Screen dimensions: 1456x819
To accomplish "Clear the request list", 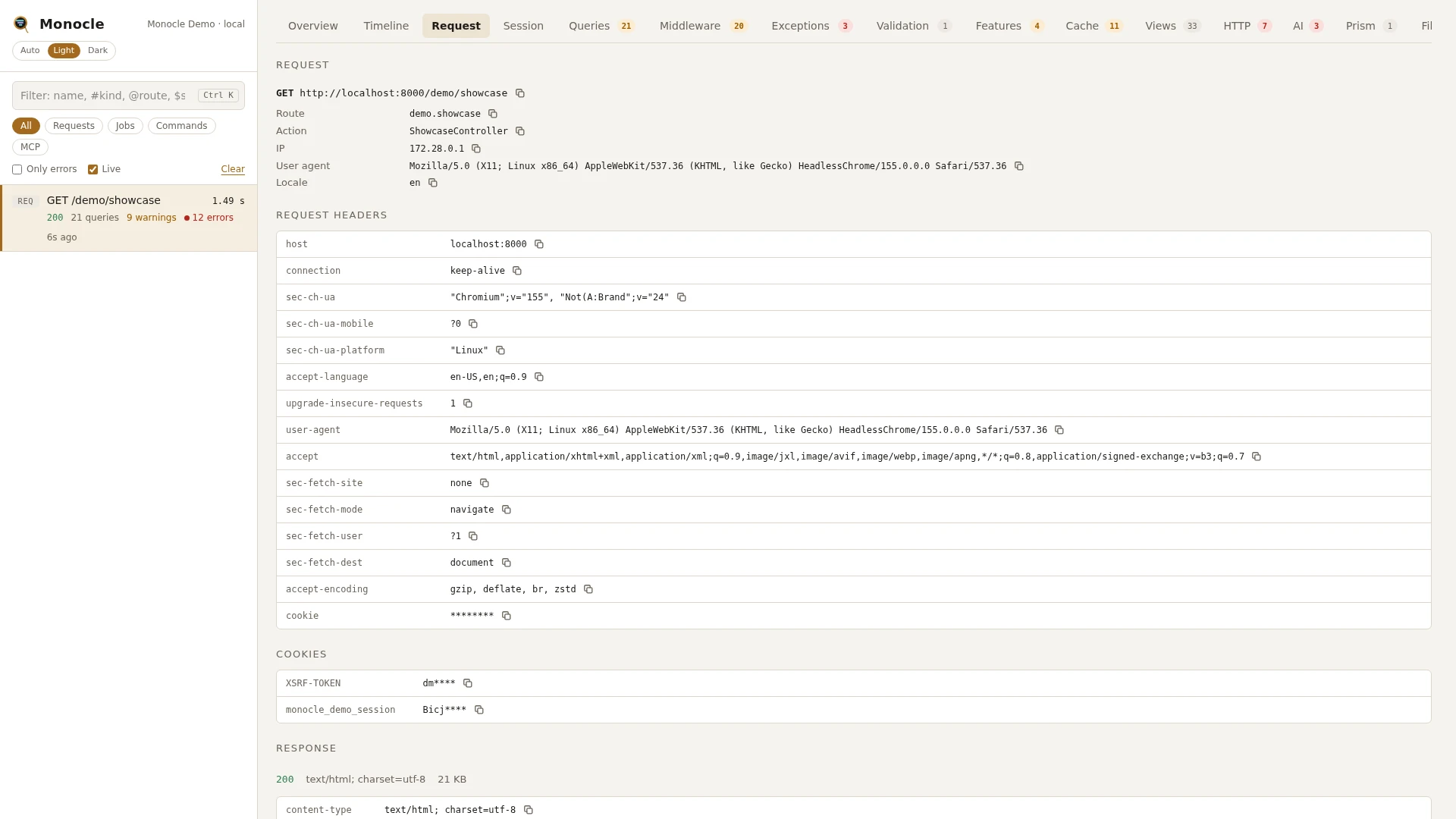I will point(233,169).
